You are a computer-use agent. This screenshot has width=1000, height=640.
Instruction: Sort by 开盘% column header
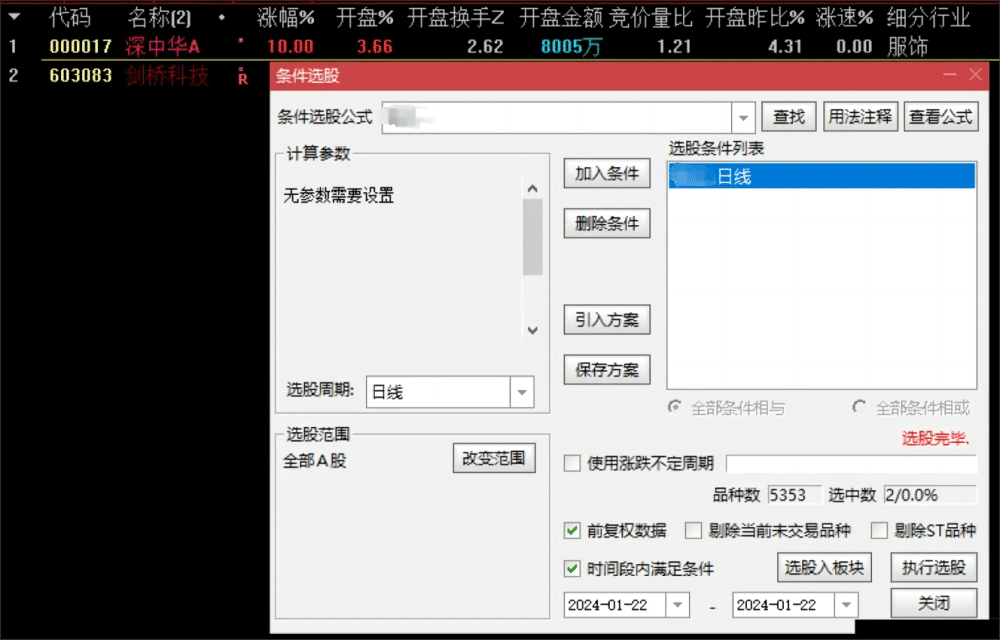[365, 18]
